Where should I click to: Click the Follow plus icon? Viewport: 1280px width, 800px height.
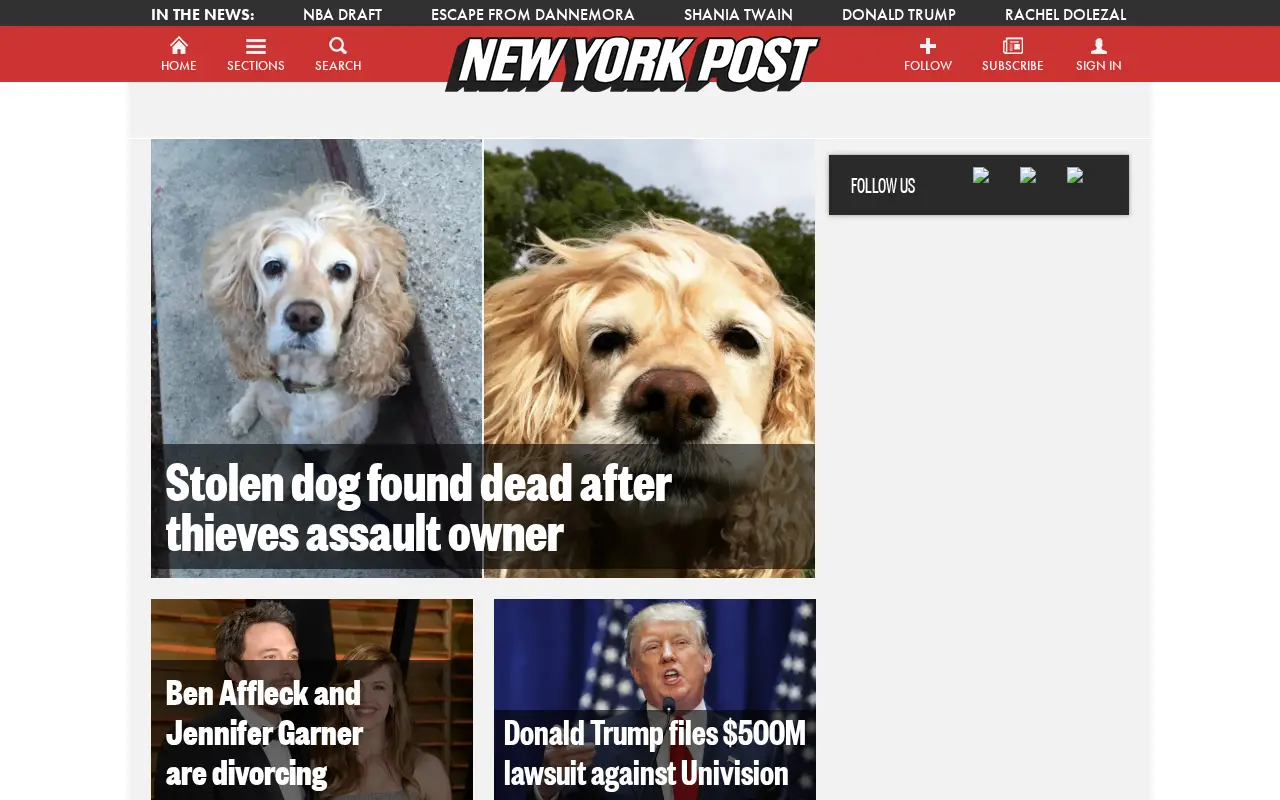click(x=928, y=46)
